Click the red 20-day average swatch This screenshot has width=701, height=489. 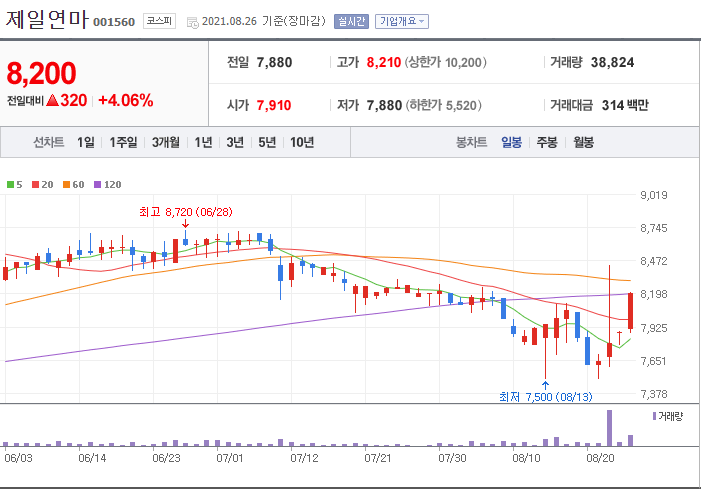click(x=35, y=185)
